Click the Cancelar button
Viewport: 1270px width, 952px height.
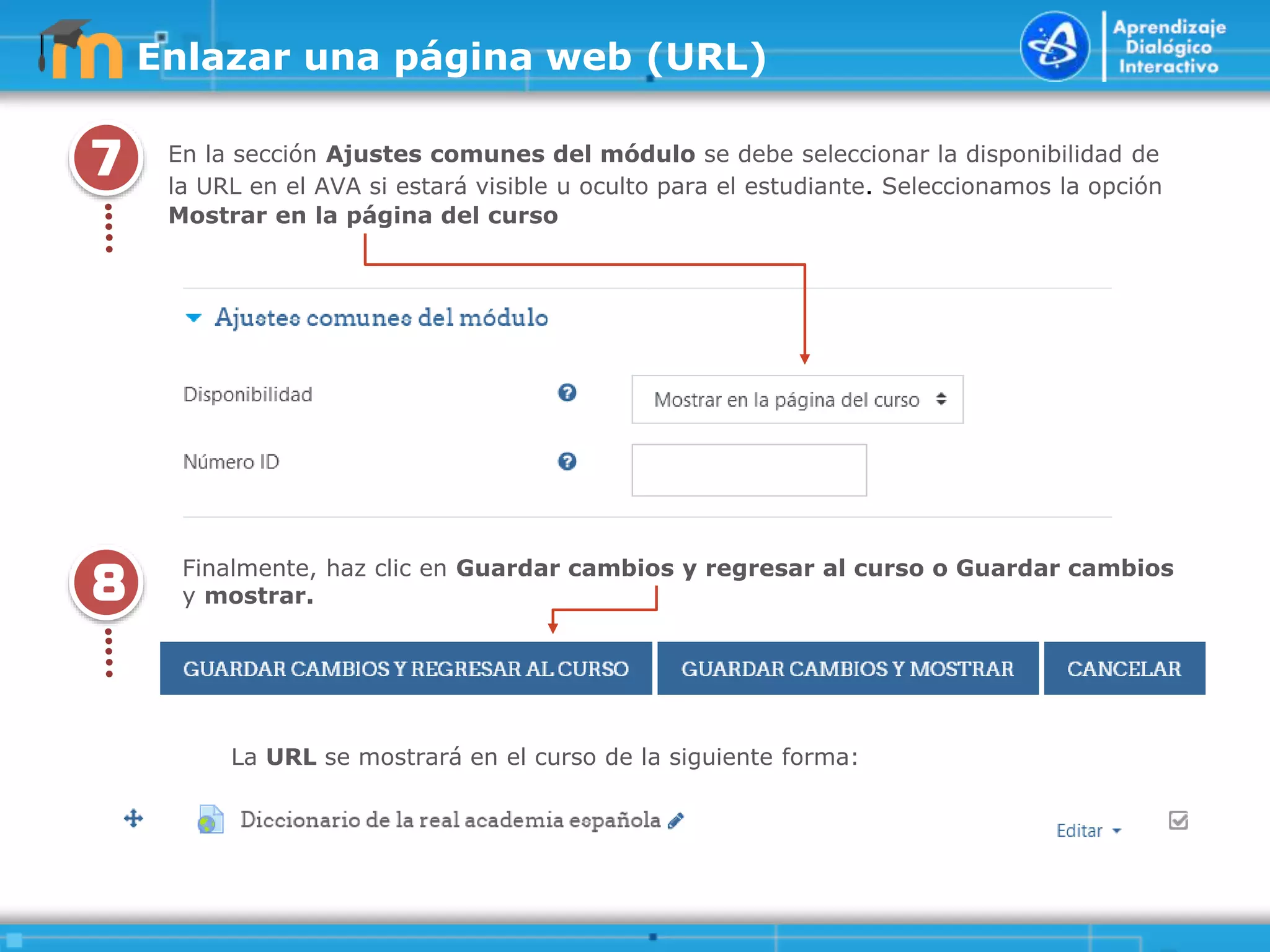click(1124, 668)
